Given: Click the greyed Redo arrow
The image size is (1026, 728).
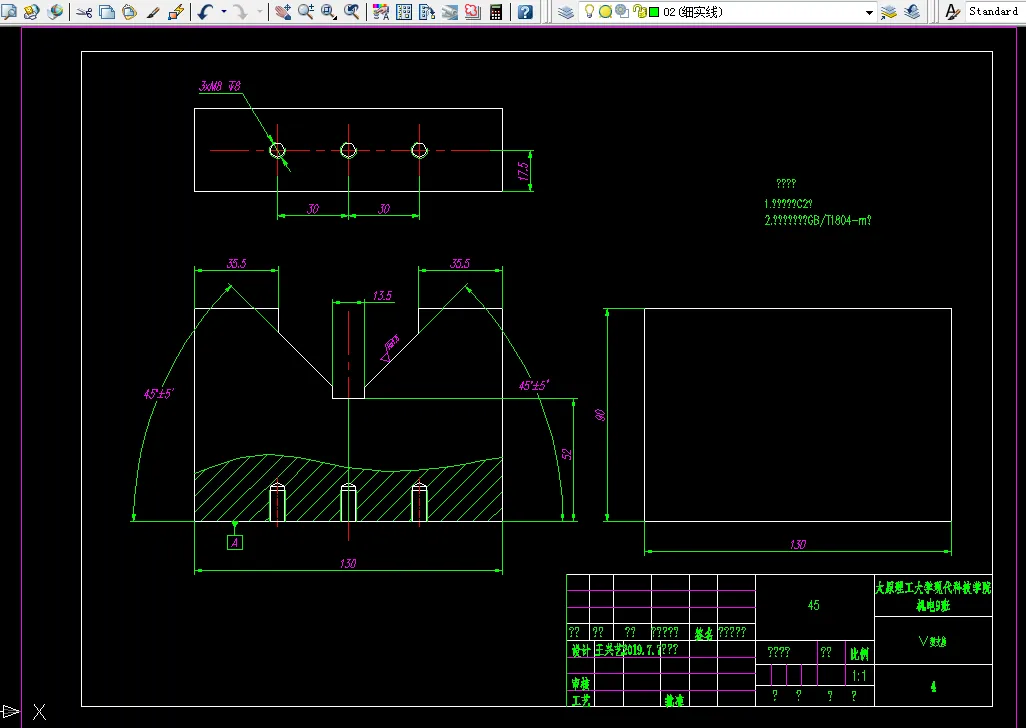Looking at the screenshot, I should tap(241, 12).
